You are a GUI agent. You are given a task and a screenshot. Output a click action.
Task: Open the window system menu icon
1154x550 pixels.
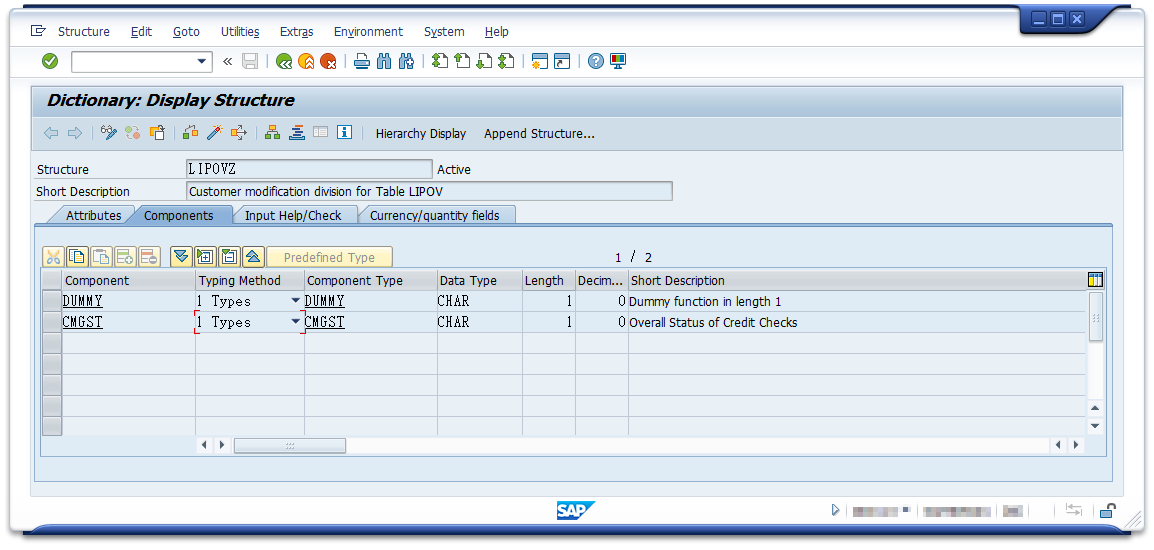point(38,31)
